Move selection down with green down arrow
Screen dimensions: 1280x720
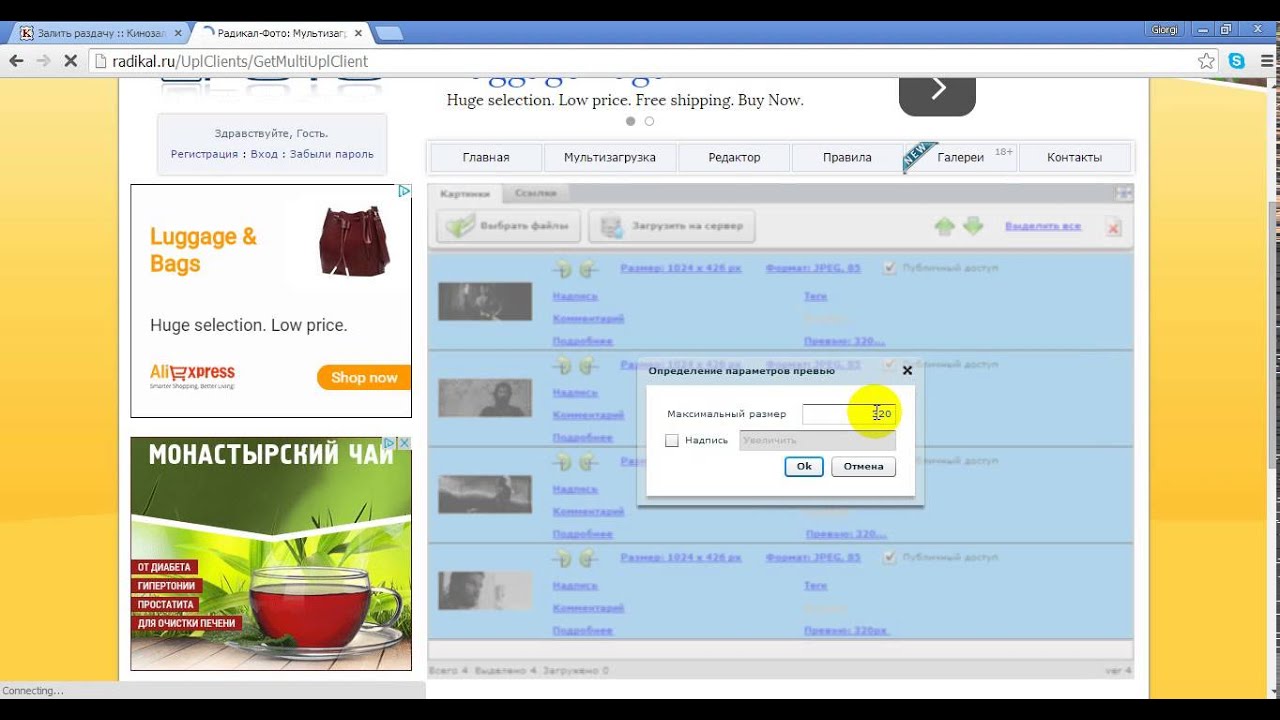pyautogui.click(x=973, y=227)
